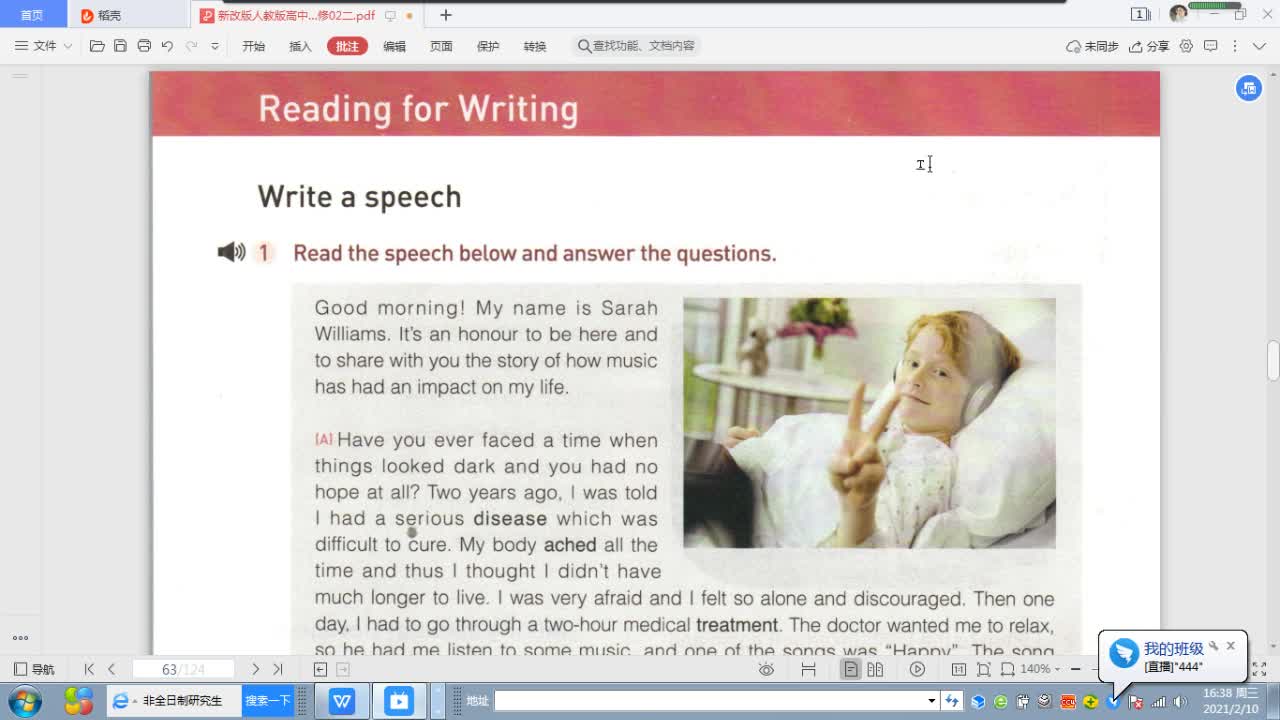Click the 搜索一下 search button in taskbar
Image resolution: width=1280 pixels, height=720 pixels.
coord(268,701)
